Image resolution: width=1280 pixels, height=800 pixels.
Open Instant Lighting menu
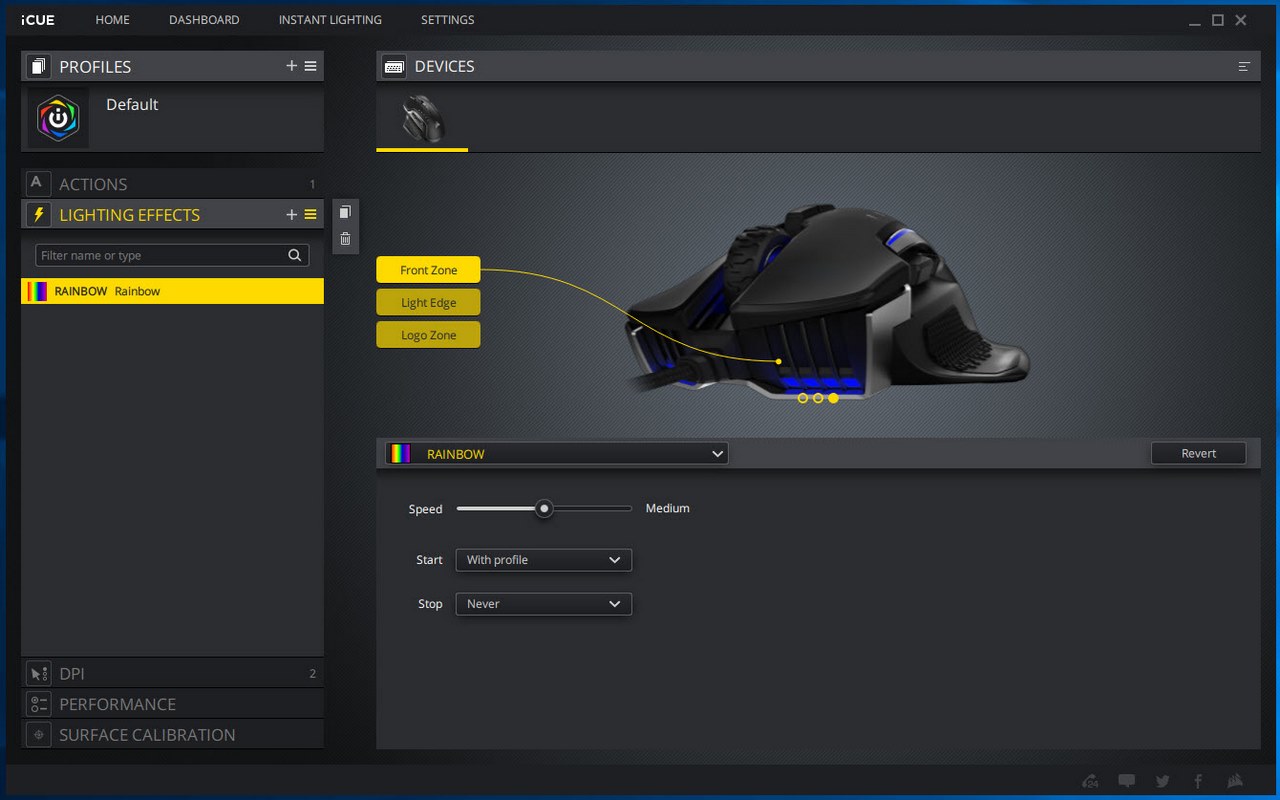coord(330,20)
